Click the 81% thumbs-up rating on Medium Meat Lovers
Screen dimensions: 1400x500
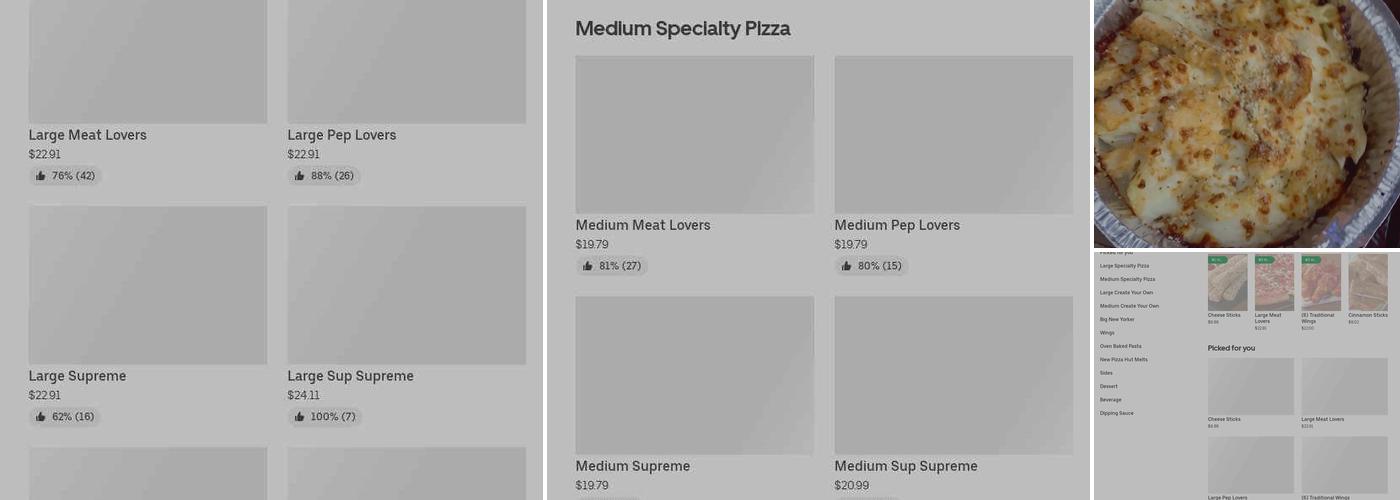click(612, 266)
